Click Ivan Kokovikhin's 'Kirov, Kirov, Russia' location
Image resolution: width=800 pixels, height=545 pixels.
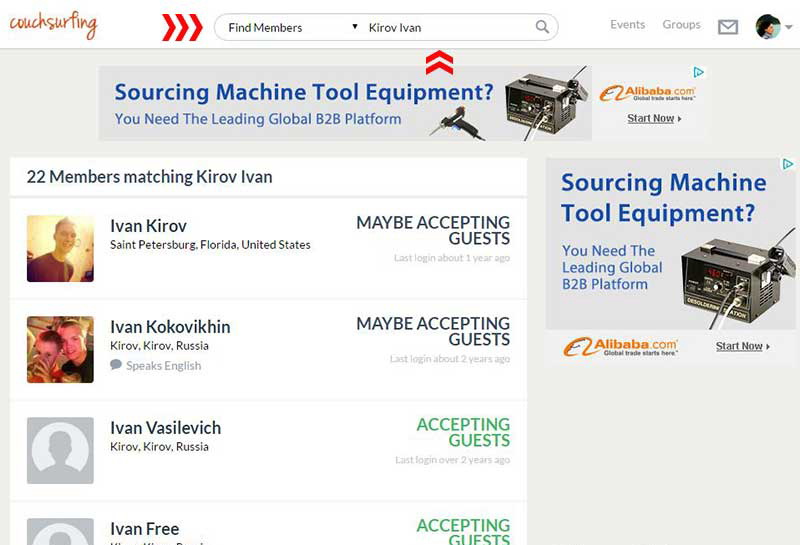(x=159, y=346)
